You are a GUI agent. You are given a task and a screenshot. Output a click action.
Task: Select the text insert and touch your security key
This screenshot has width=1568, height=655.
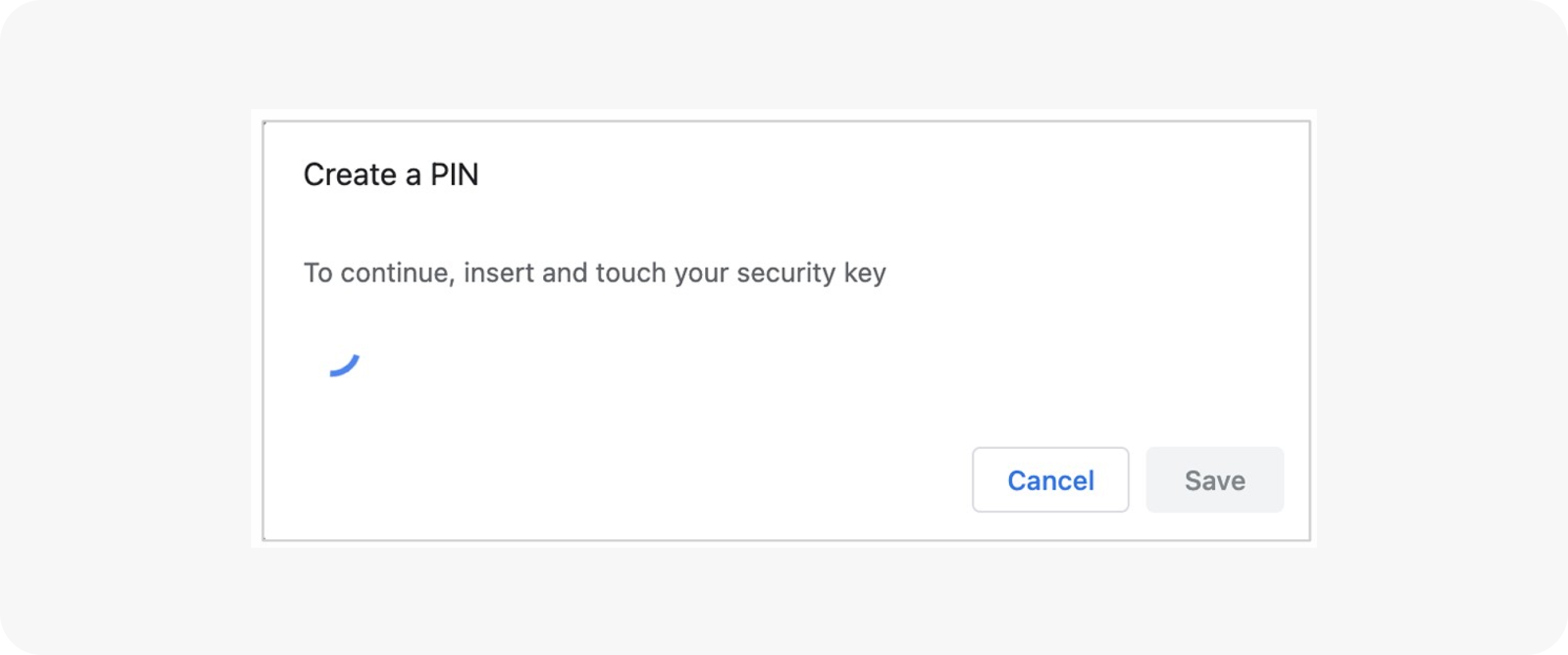(675, 272)
